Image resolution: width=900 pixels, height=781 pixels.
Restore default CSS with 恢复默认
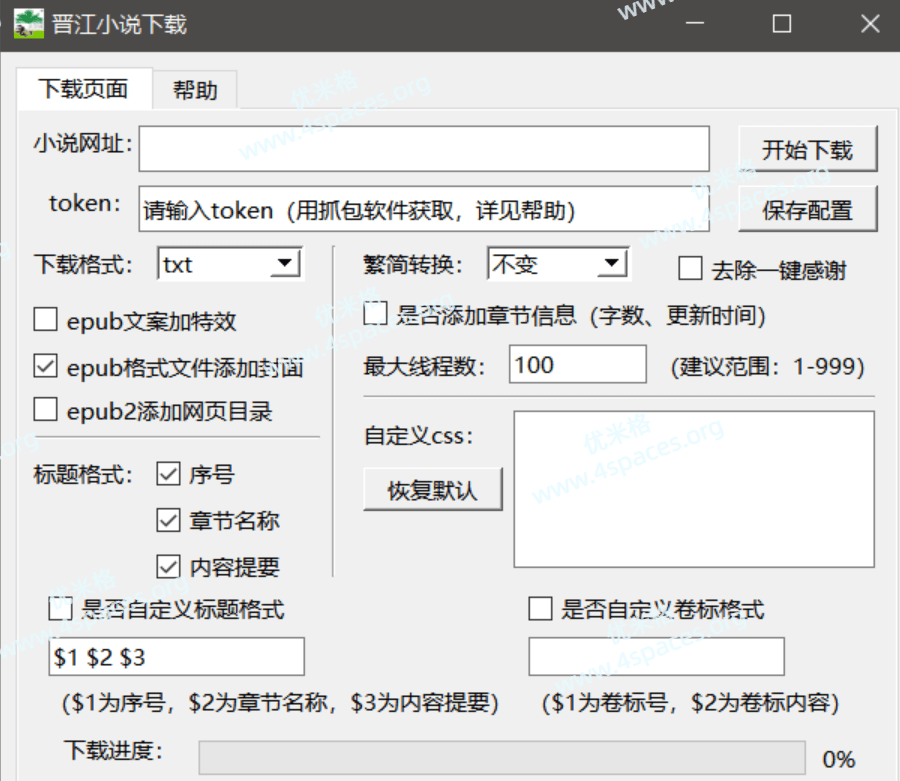tap(432, 491)
